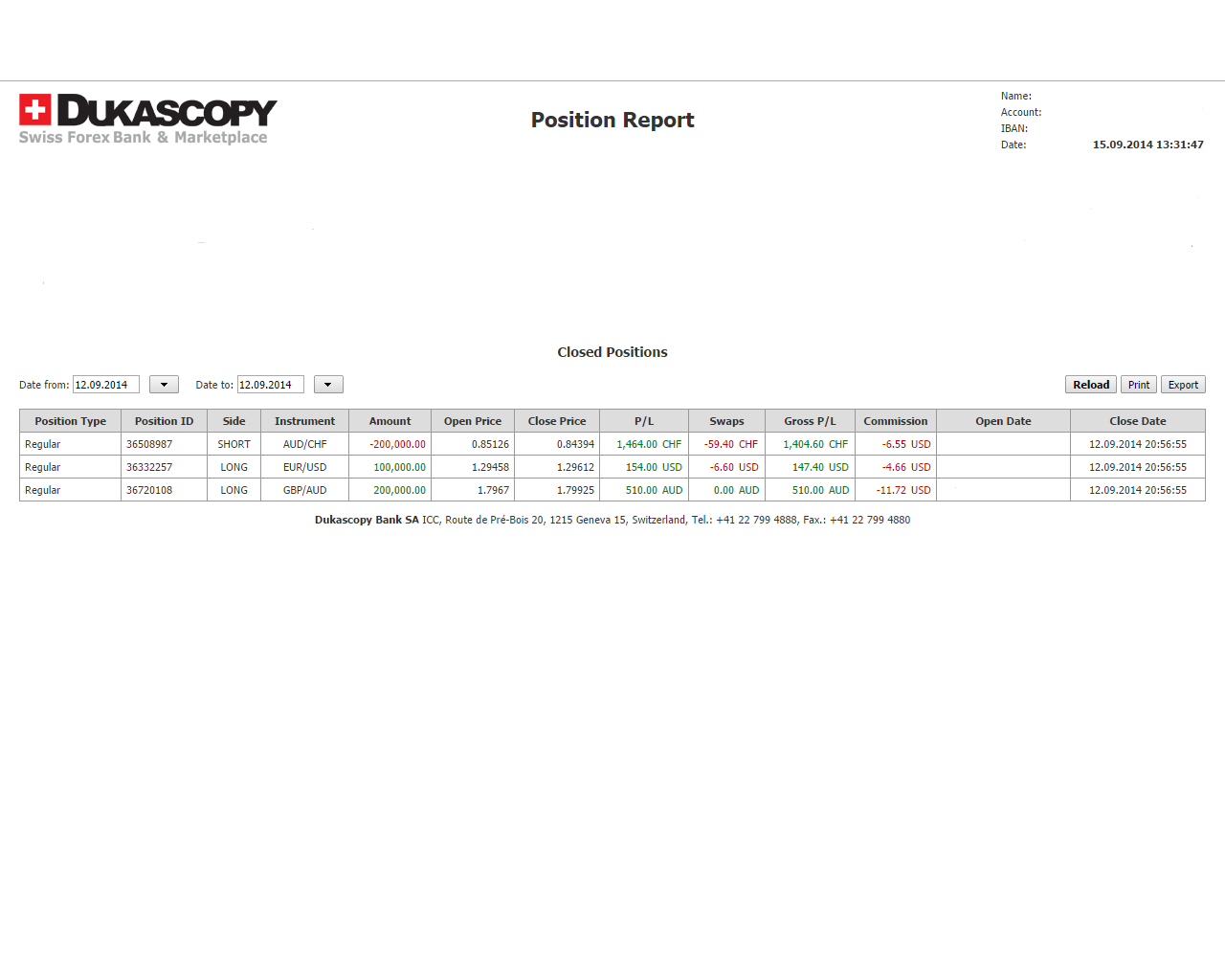The height and width of the screenshot is (980, 1225).
Task: Click the Side column header
Action: 234,421
